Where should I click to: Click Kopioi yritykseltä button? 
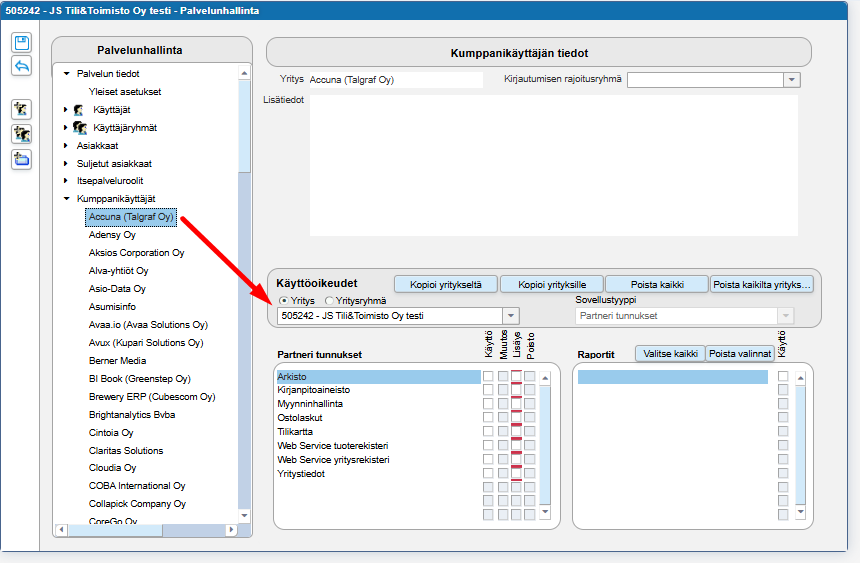tap(446, 284)
